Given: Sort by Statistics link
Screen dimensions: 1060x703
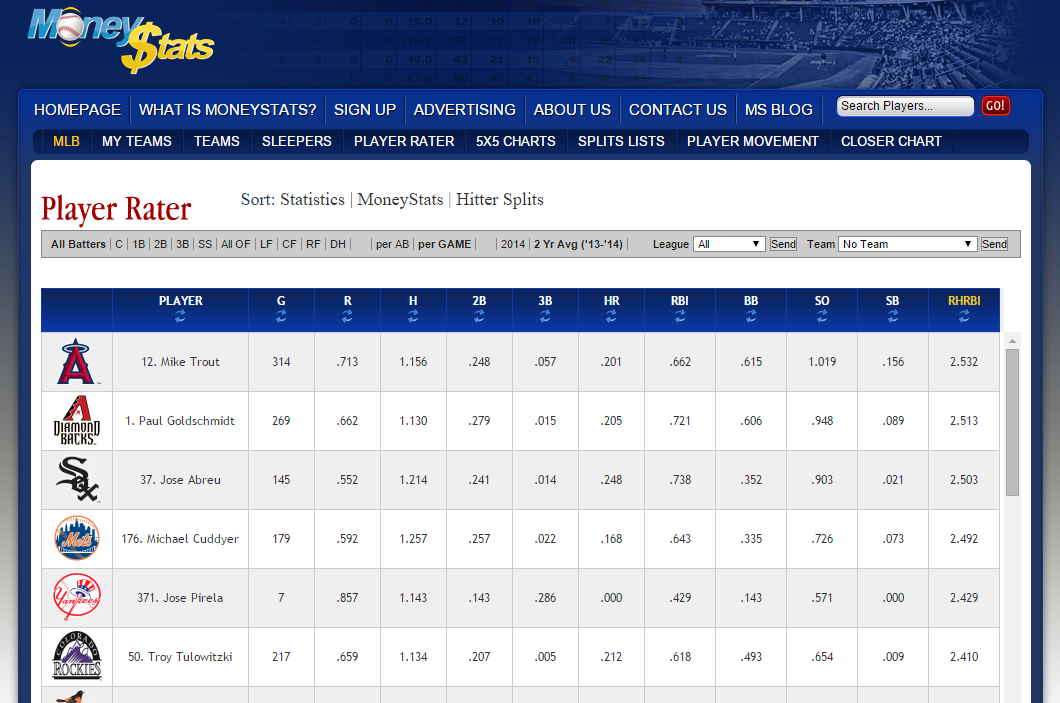Looking at the screenshot, I should [312, 199].
